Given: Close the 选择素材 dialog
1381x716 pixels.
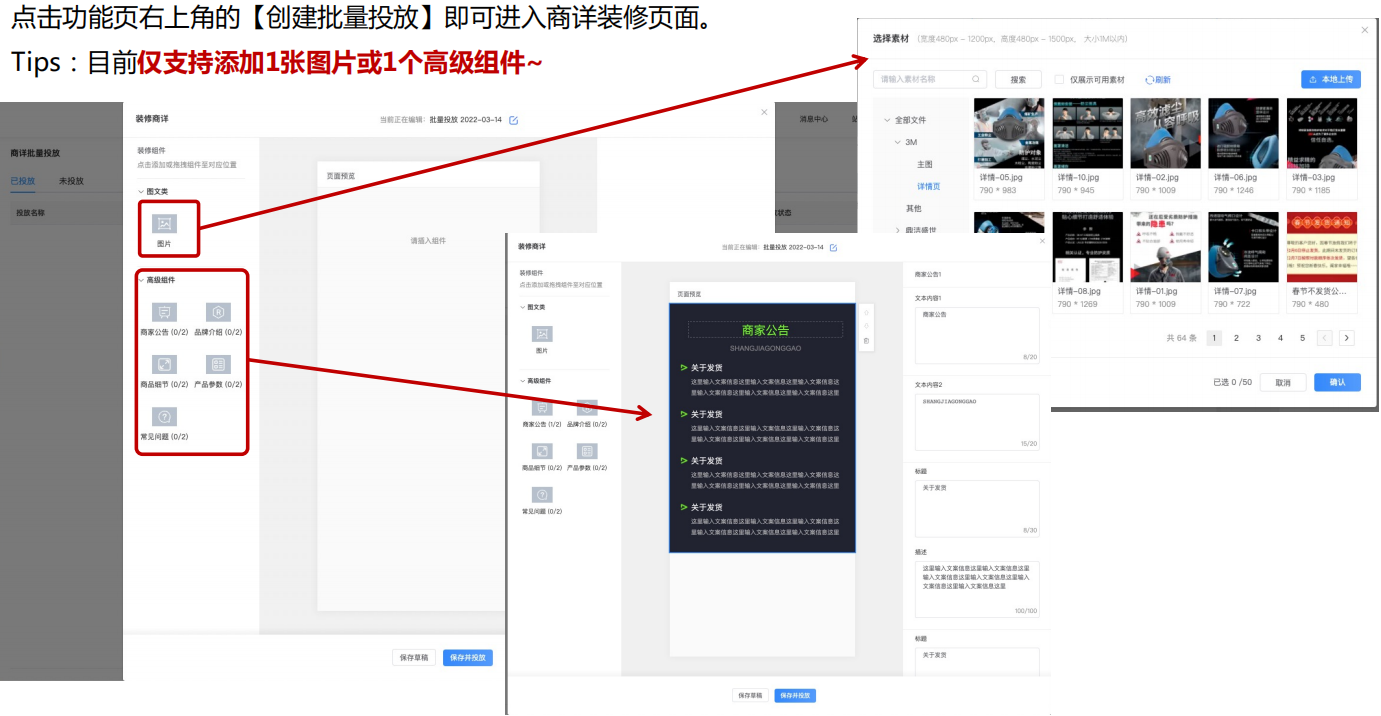Looking at the screenshot, I should [1364, 31].
